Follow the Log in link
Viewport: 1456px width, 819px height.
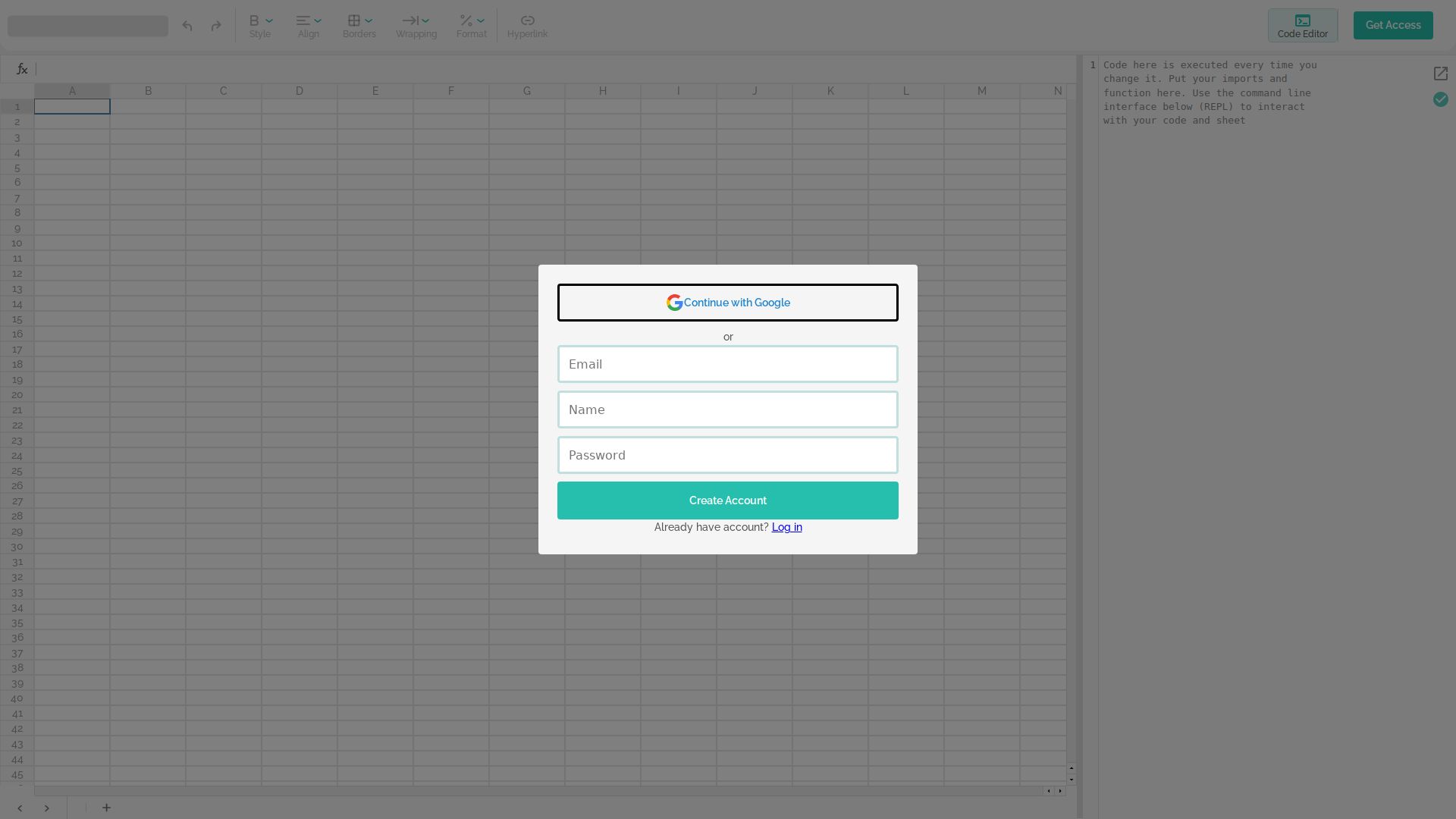786,527
